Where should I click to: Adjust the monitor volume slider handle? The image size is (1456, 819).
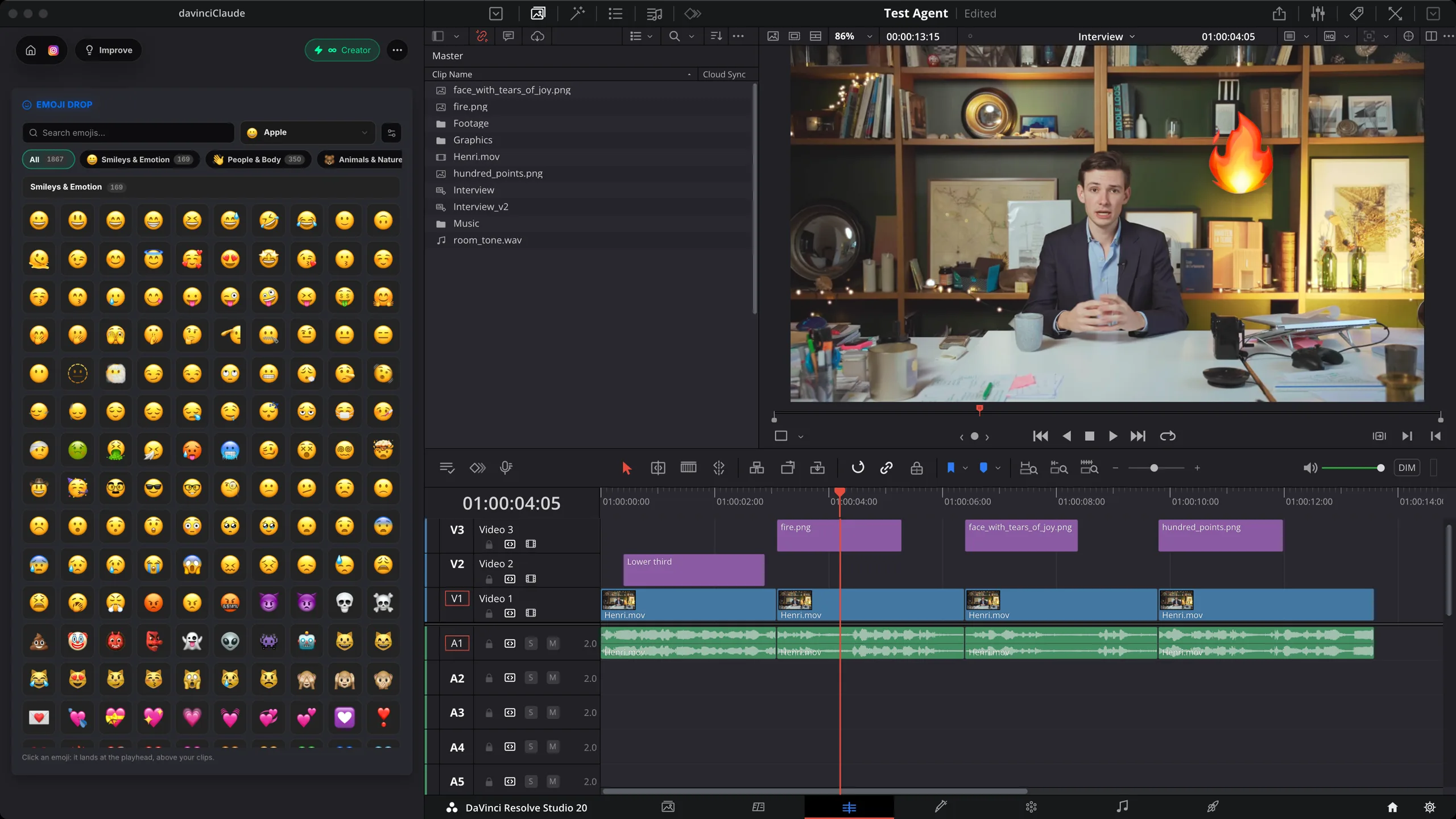click(1380, 468)
